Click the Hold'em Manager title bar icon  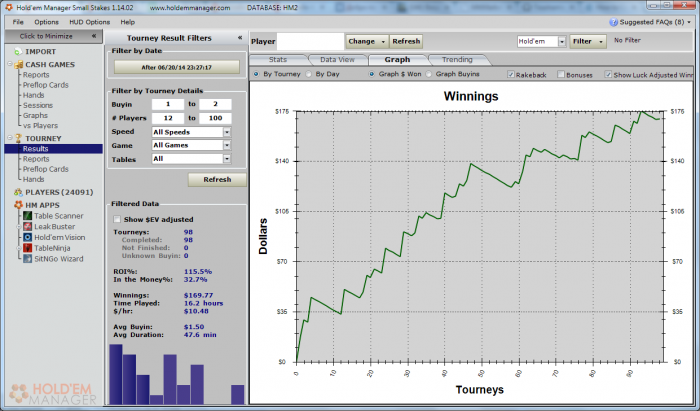pos(8,8)
